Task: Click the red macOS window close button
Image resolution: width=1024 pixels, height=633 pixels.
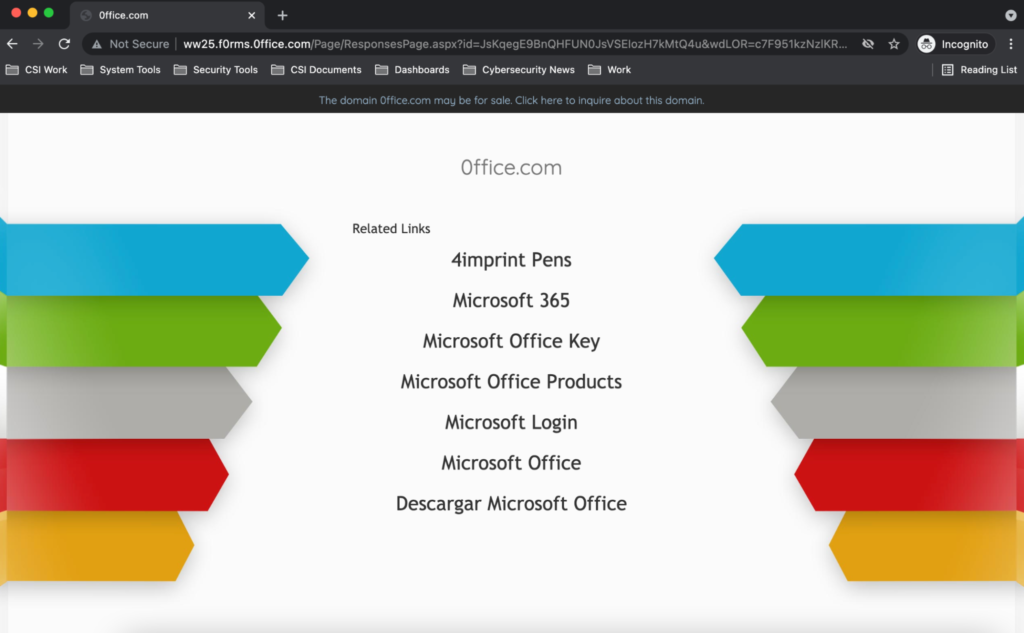Action: (16, 13)
